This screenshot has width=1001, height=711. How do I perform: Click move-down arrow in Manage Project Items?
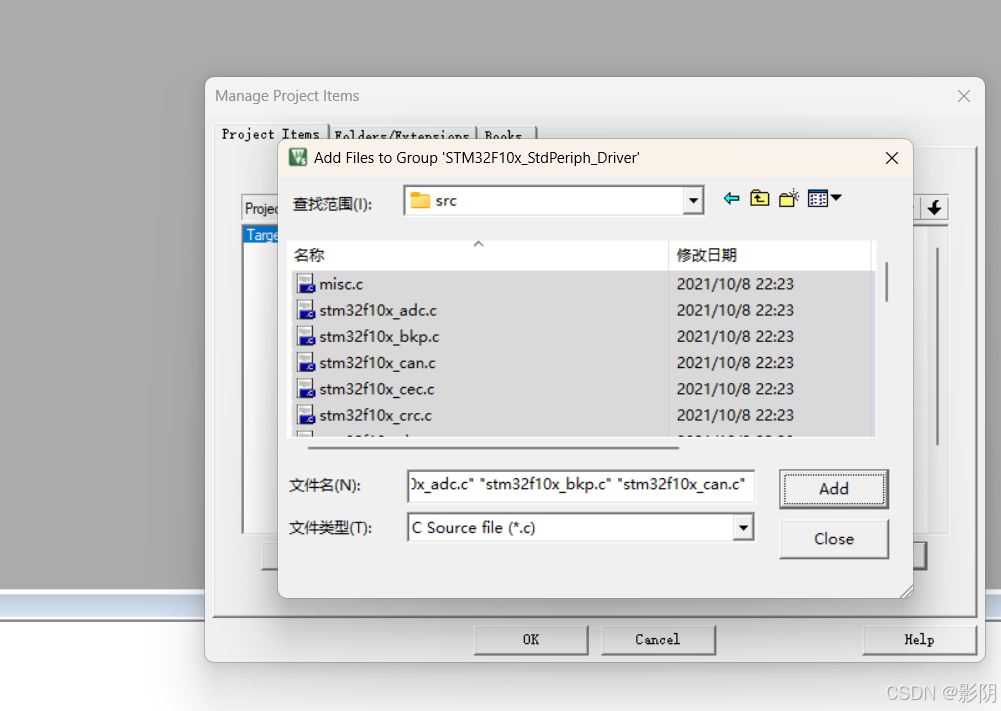pyautogui.click(x=935, y=207)
